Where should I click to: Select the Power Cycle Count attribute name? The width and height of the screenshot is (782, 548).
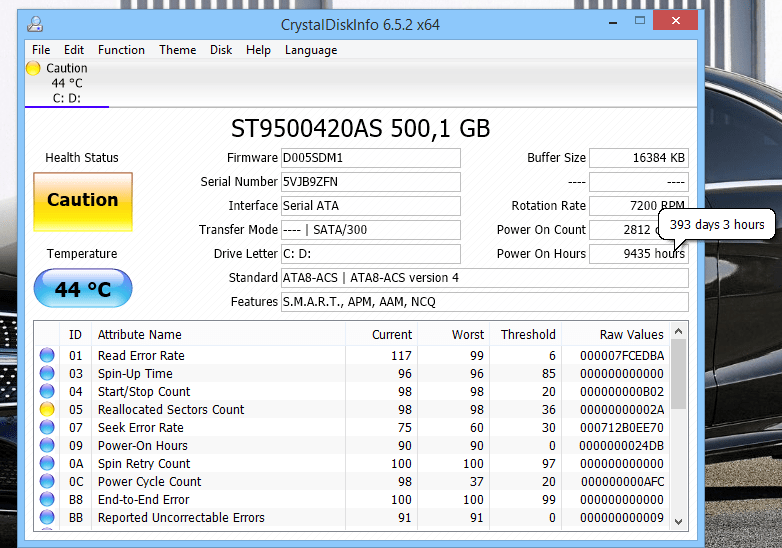click(150, 482)
